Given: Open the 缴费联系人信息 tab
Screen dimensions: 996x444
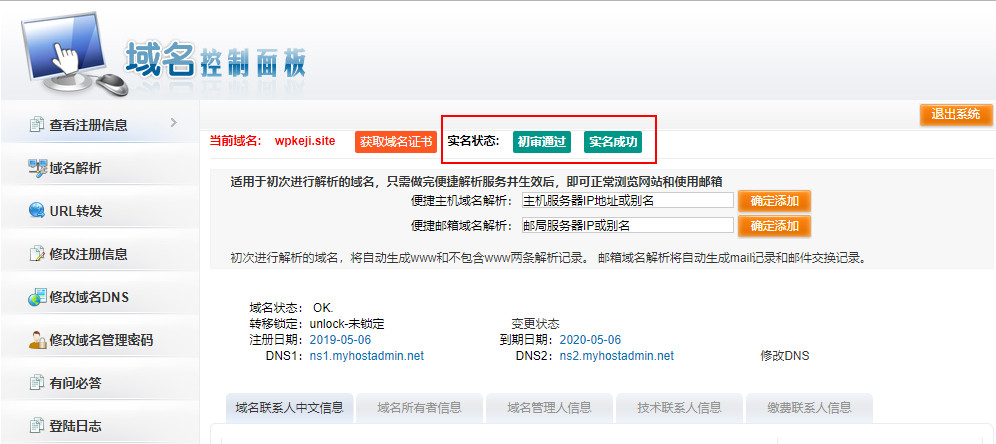Looking at the screenshot, I should click(810, 407).
